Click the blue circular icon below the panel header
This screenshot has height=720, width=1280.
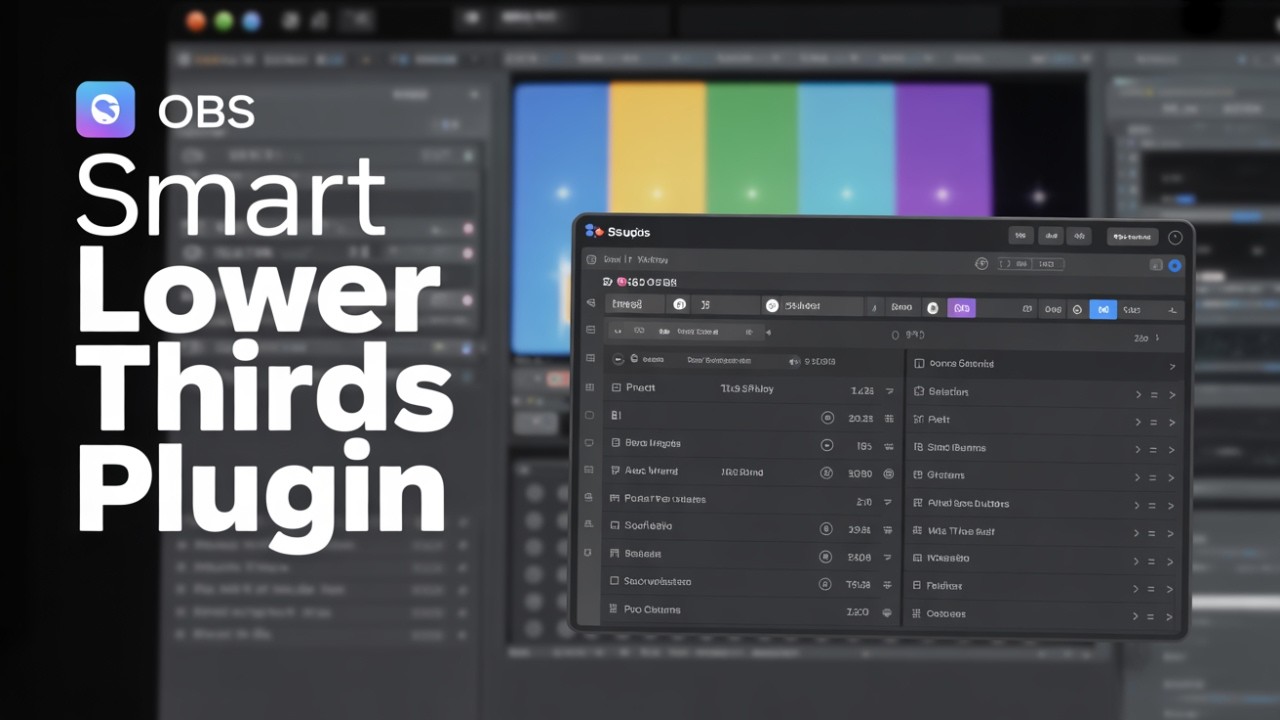pos(1174,265)
